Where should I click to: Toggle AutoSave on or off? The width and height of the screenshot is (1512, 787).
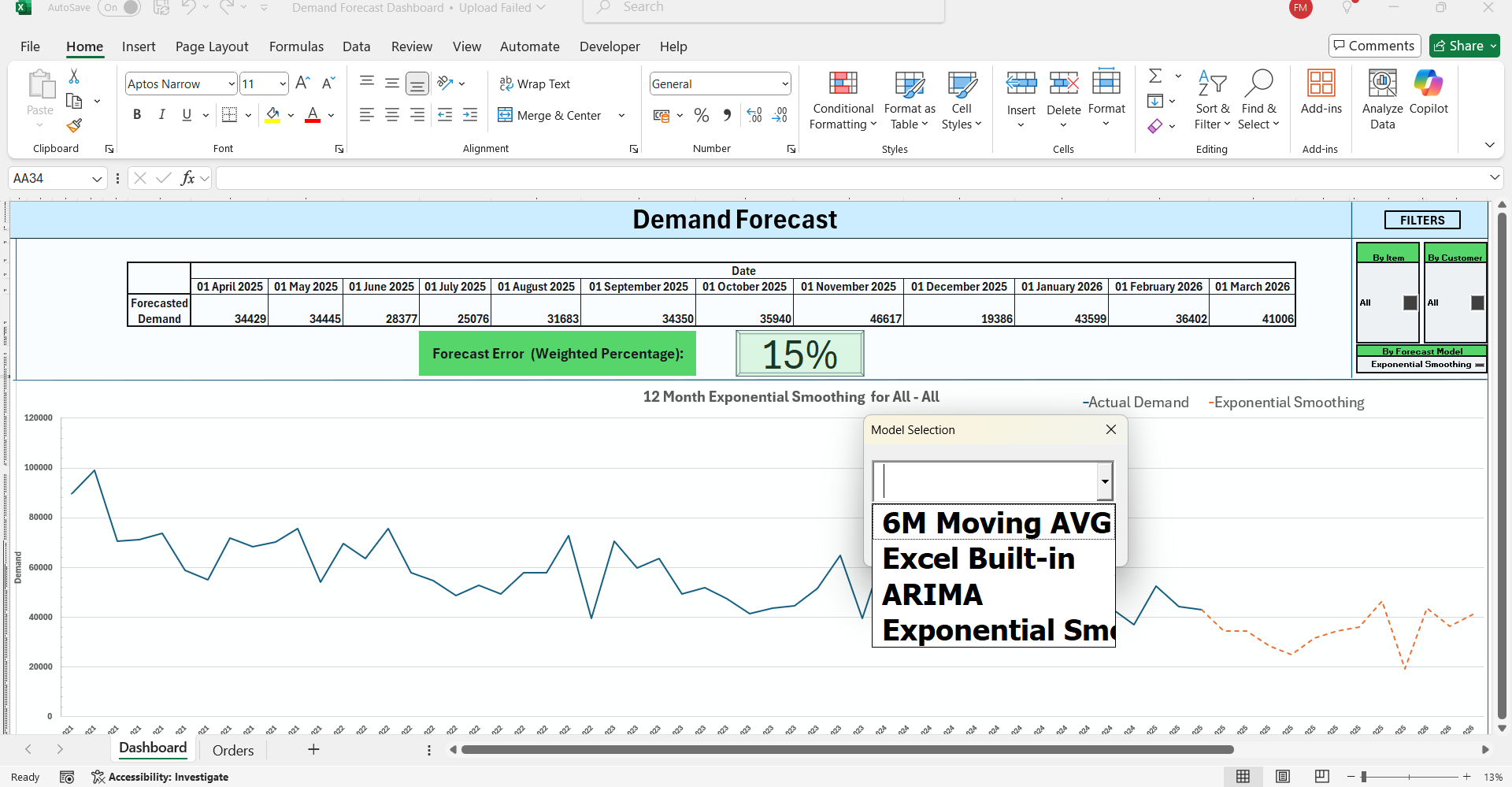coord(120,7)
